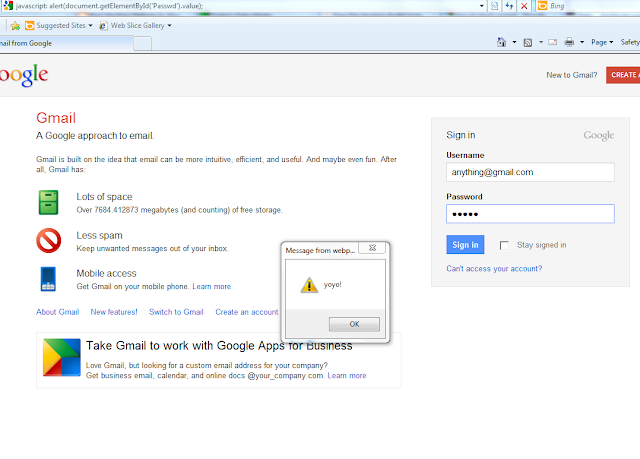Image resolution: width=640 pixels, height=459 pixels.
Task: Open the address bar history dropdown arrow
Action: tap(482, 6)
